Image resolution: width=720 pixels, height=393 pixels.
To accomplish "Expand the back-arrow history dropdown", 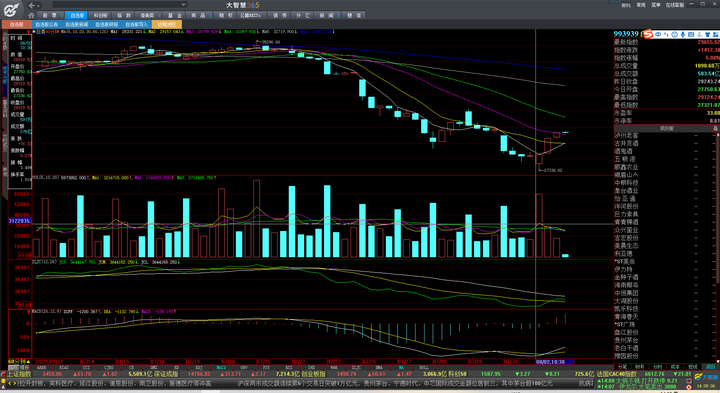I will [38, 6].
